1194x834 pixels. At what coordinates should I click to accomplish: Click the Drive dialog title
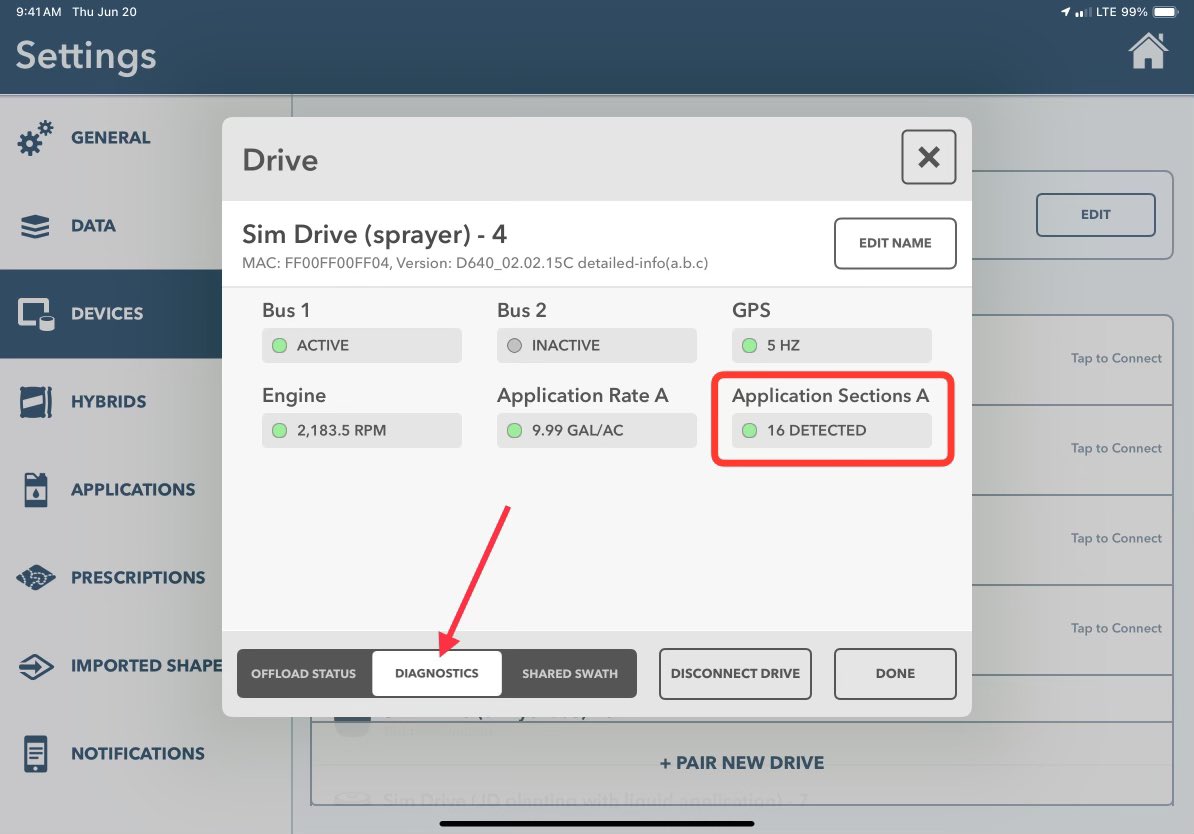point(280,161)
